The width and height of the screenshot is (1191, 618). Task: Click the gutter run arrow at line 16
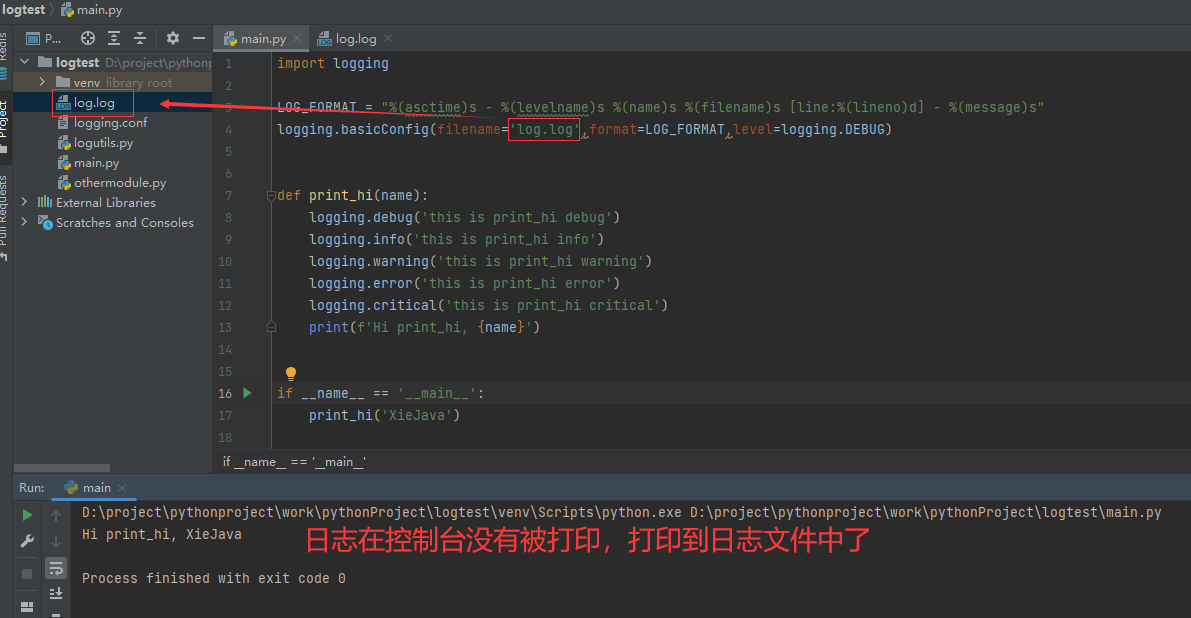point(248,393)
